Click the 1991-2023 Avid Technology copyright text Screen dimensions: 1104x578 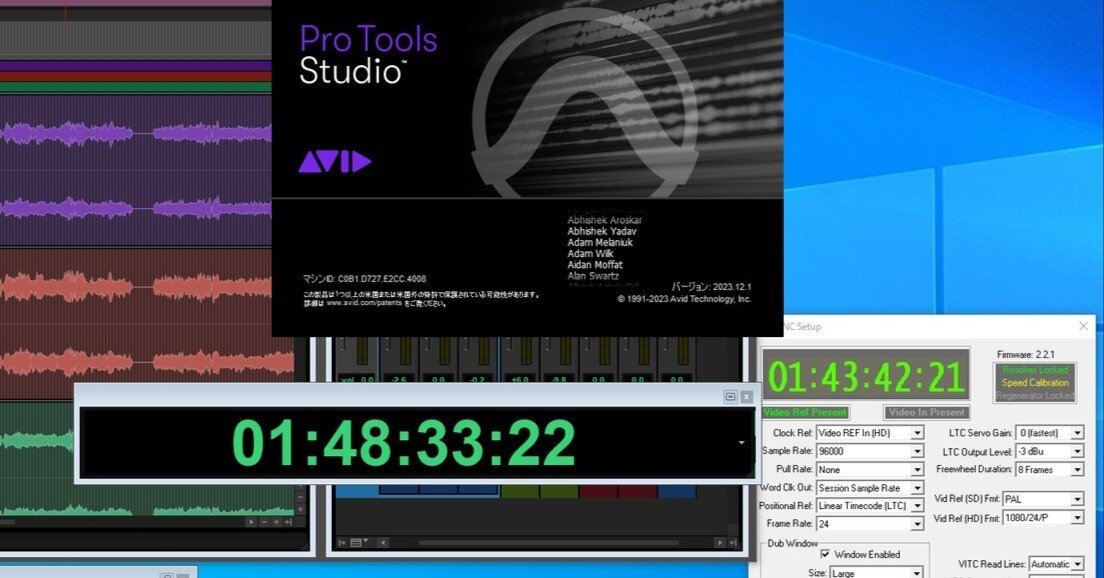[x=684, y=299]
